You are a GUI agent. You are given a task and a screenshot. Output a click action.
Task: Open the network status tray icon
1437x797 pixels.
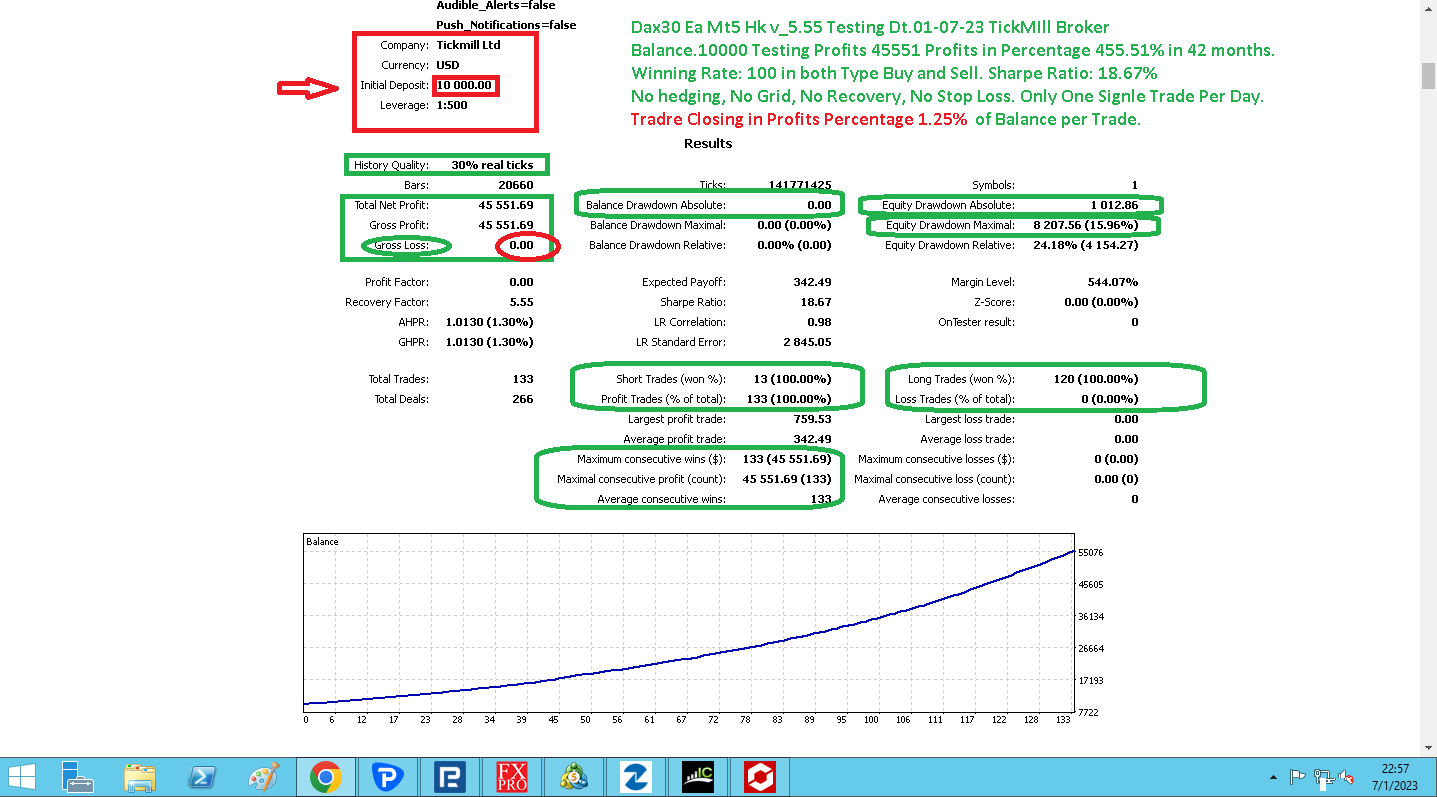pyautogui.click(x=1322, y=777)
